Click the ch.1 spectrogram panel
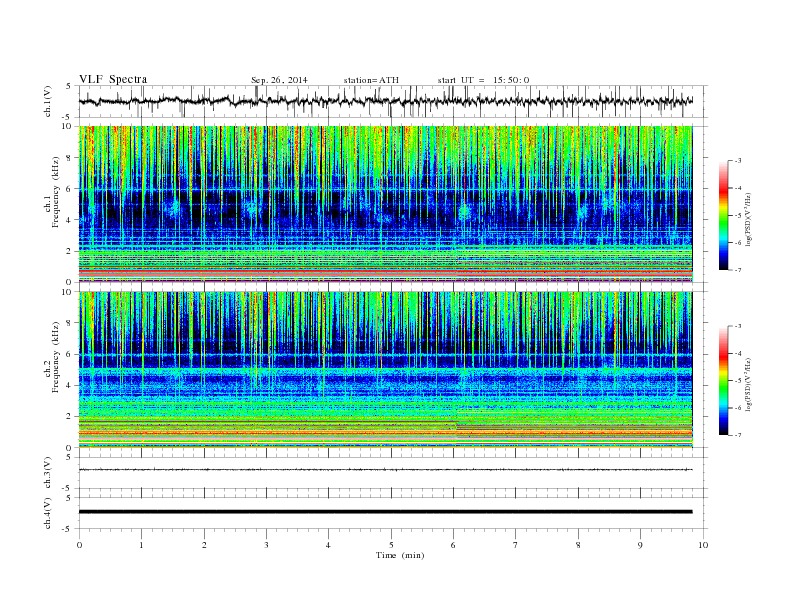 coord(385,204)
